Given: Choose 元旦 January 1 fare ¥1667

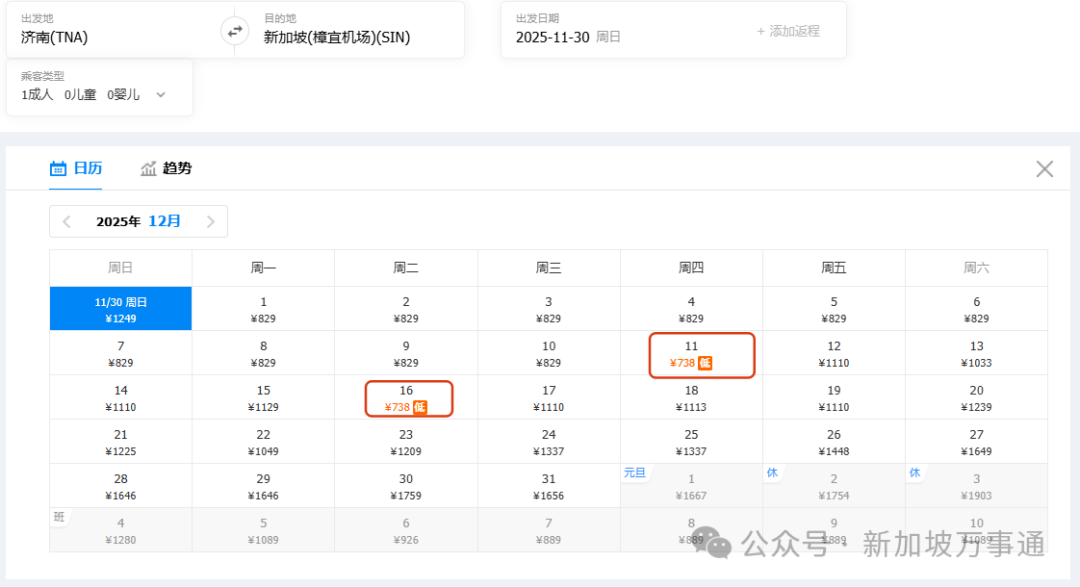Looking at the screenshot, I should 692,486.
